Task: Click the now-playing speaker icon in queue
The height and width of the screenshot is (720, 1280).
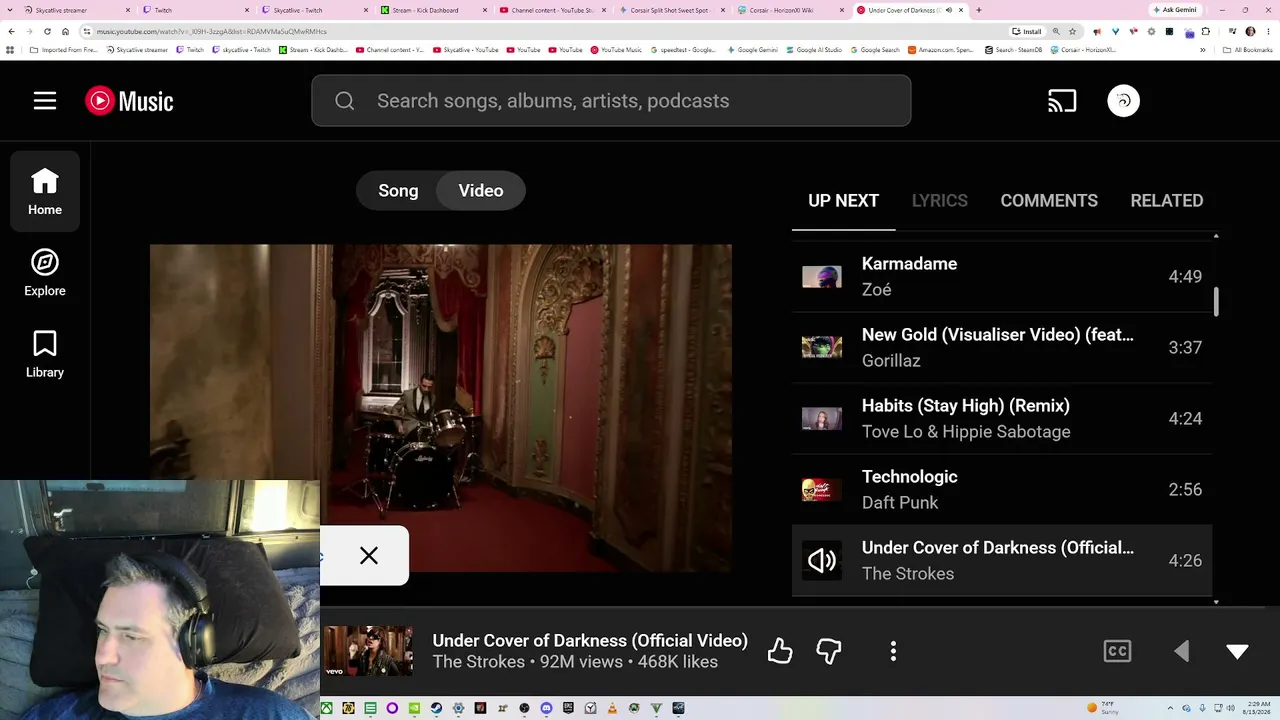Action: pyautogui.click(x=822, y=561)
